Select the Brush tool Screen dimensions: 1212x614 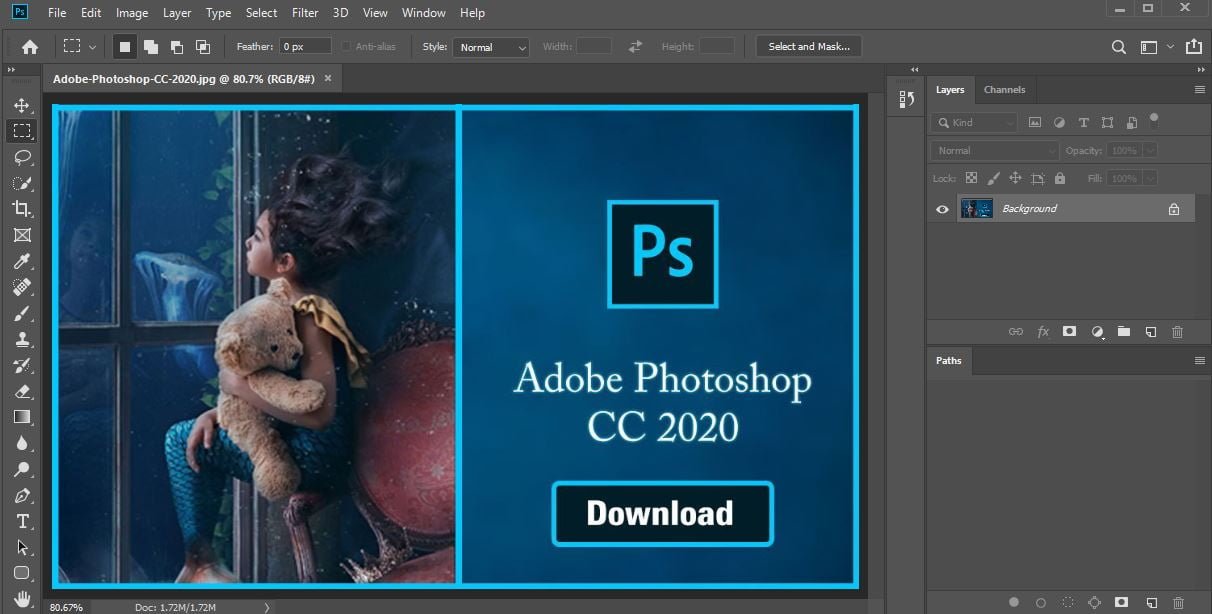22,313
